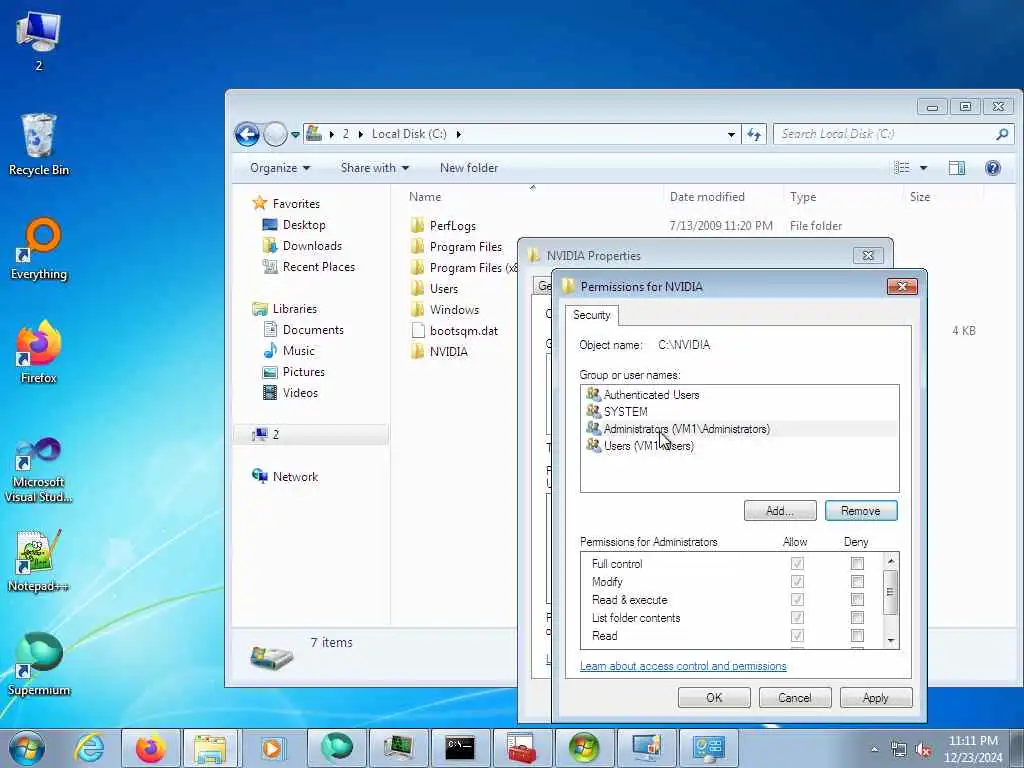Click New folder in Explorer toolbar

pyautogui.click(x=469, y=168)
